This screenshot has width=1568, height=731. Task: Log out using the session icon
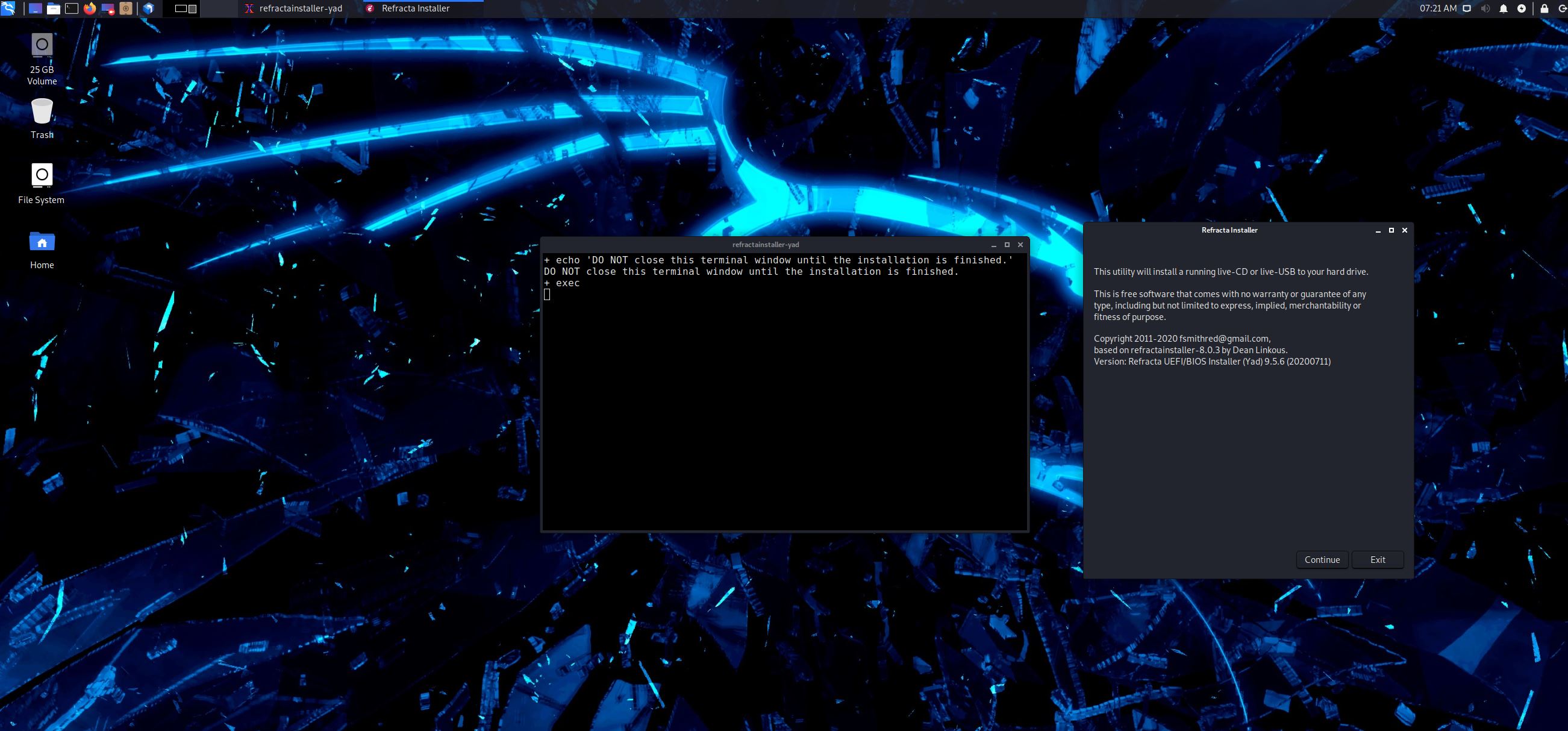tap(1562, 8)
